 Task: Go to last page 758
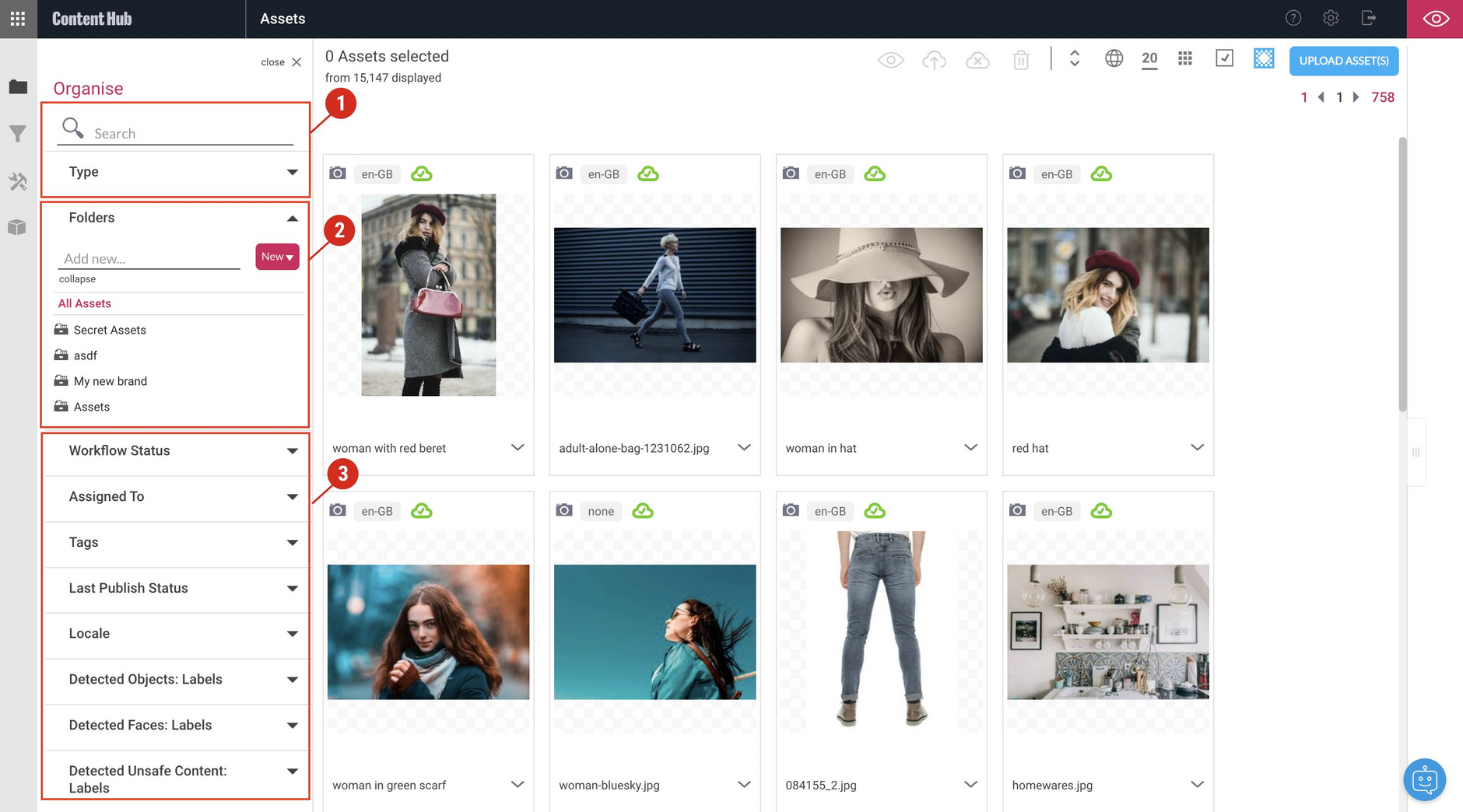pyautogui.click(x=1383, y=97)
